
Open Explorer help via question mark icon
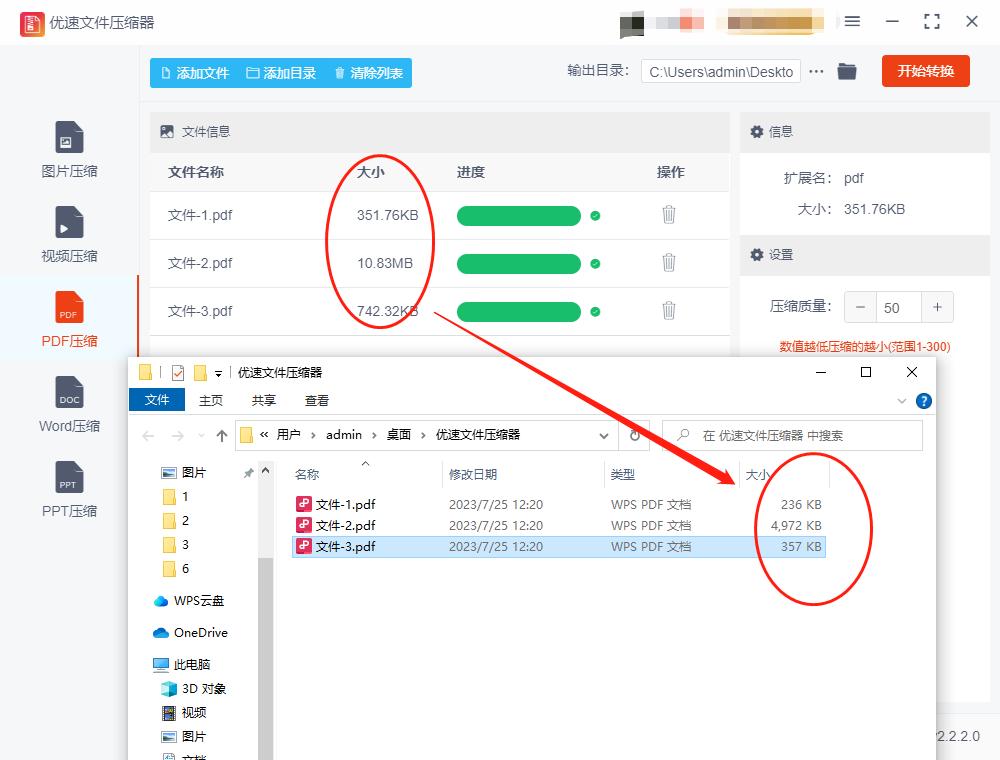pos(923,401)
